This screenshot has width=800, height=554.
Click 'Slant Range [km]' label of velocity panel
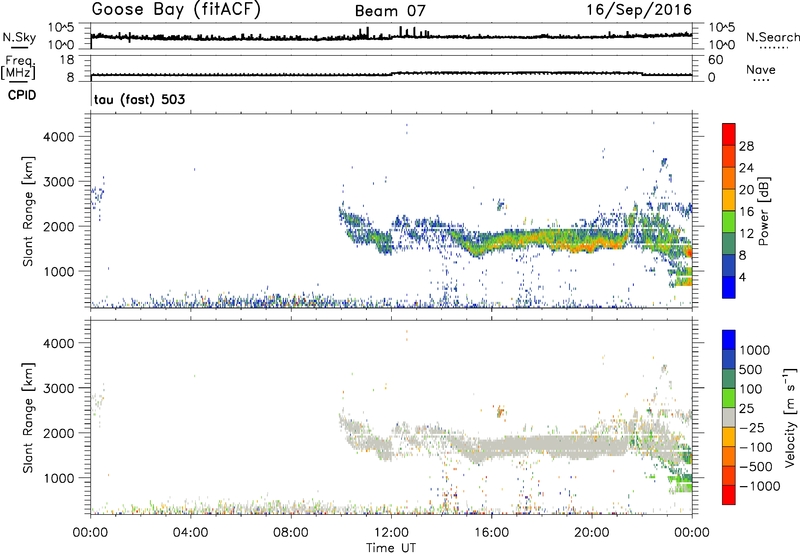(x=28, y=418)
